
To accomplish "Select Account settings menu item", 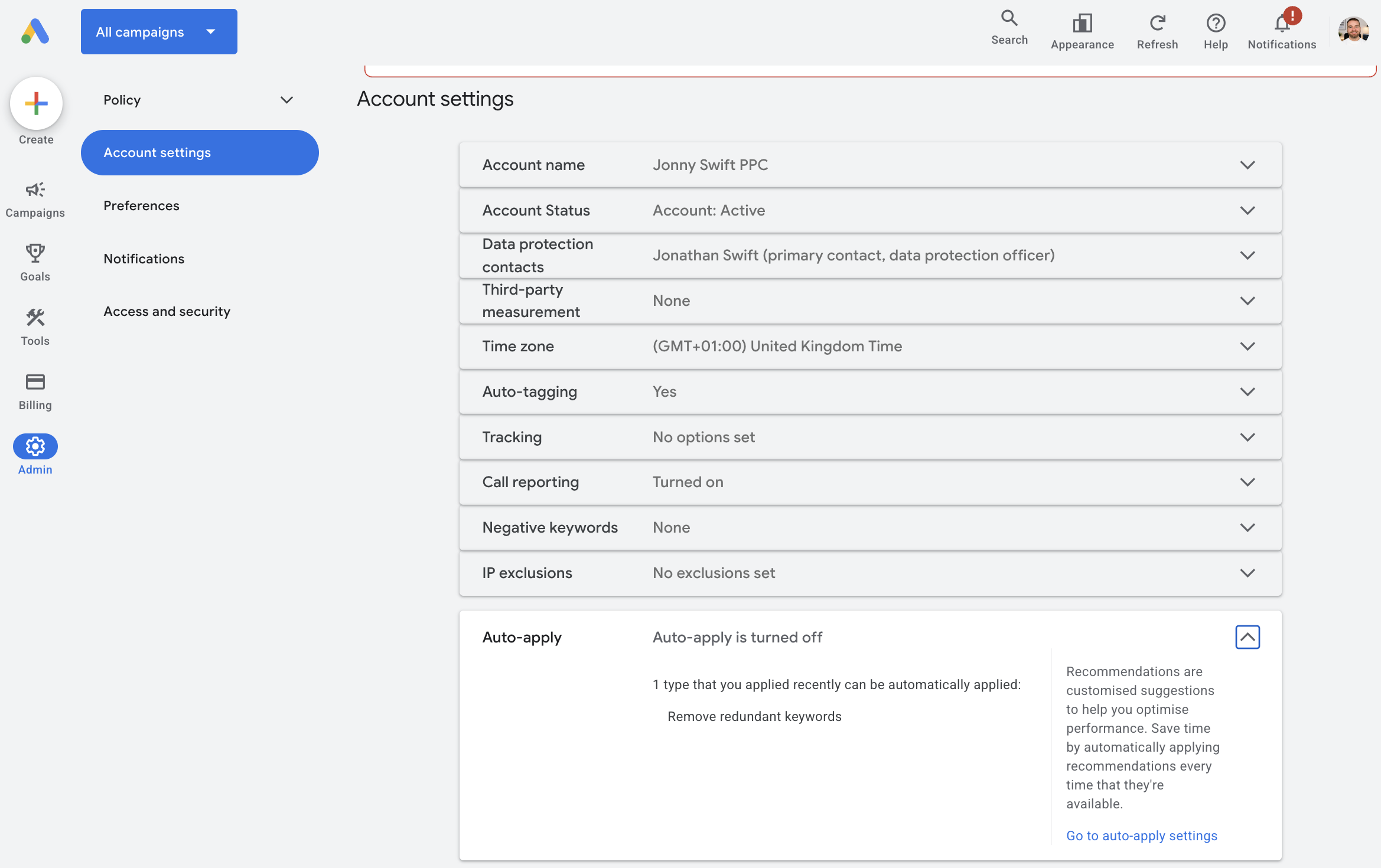I will 200,152.
